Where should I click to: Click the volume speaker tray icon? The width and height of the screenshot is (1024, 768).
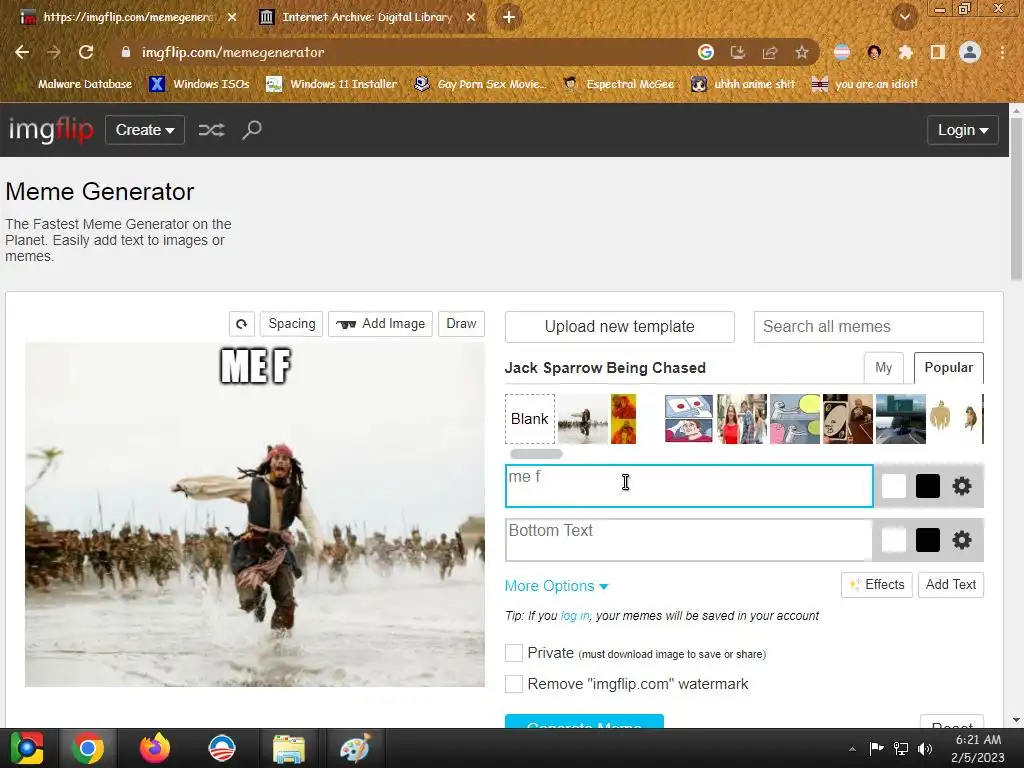(925, 748)
